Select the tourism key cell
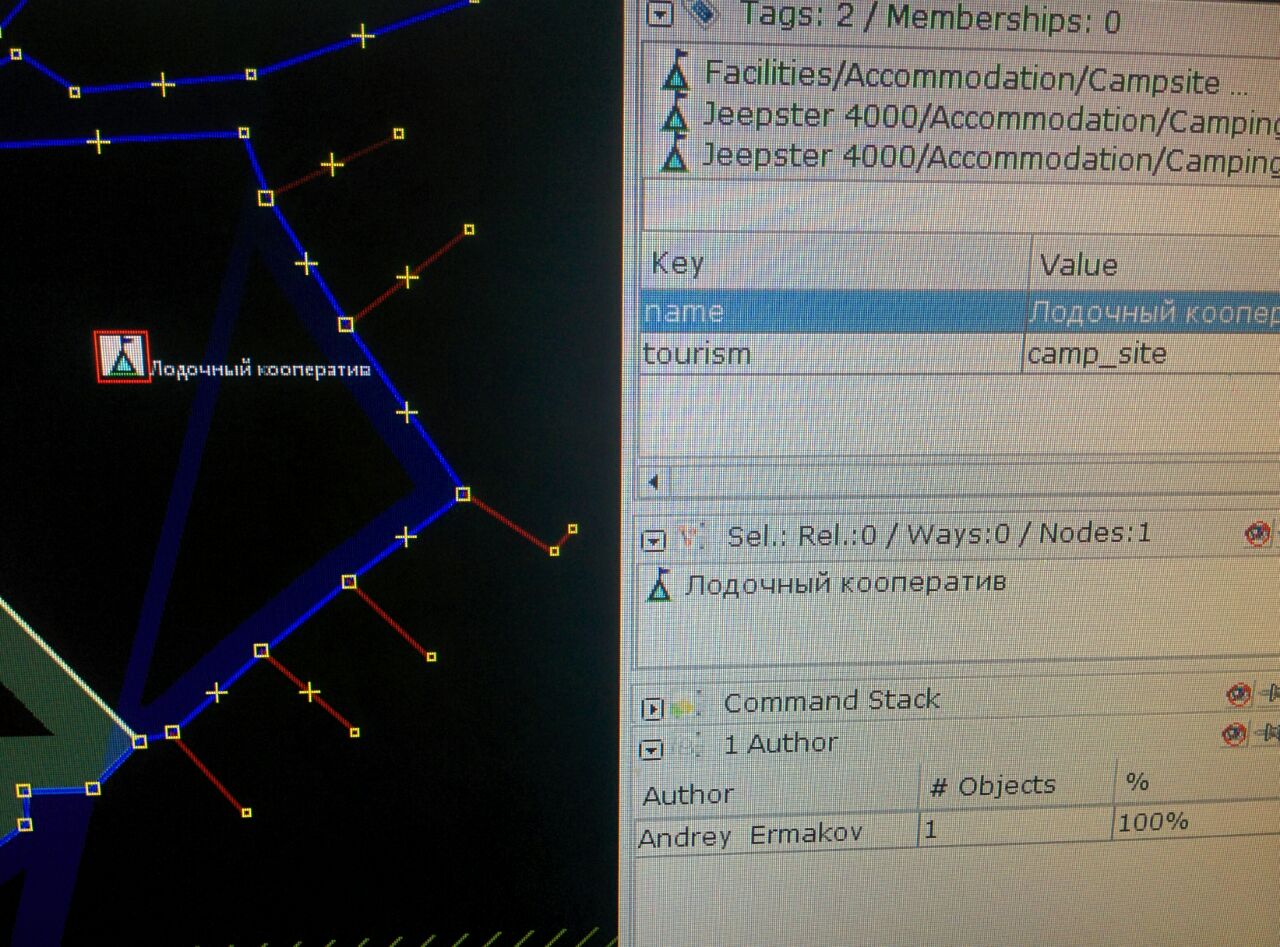1280x947 pixels. click(832, 354)
